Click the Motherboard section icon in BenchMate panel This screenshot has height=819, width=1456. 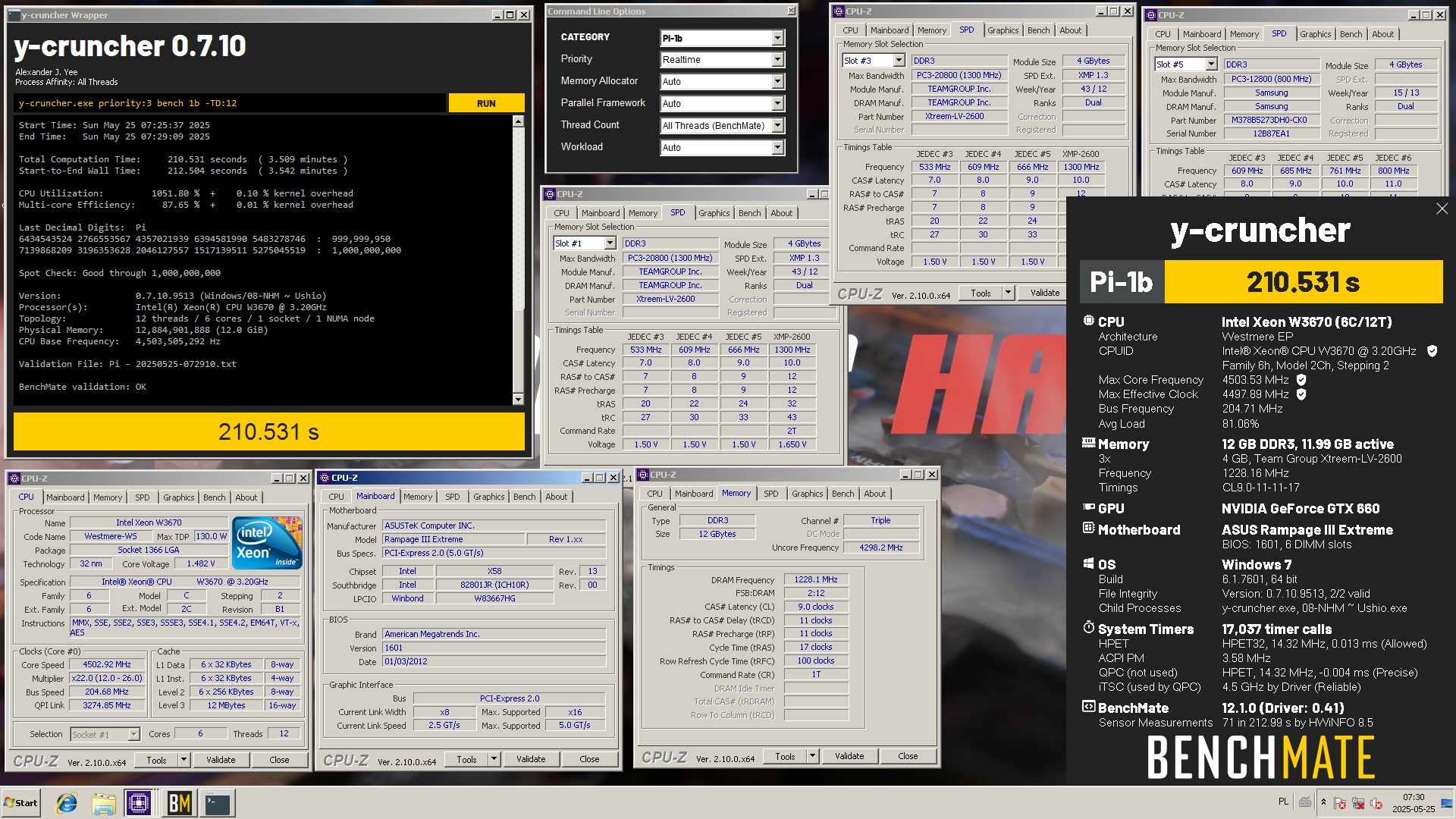(1088, 528)
